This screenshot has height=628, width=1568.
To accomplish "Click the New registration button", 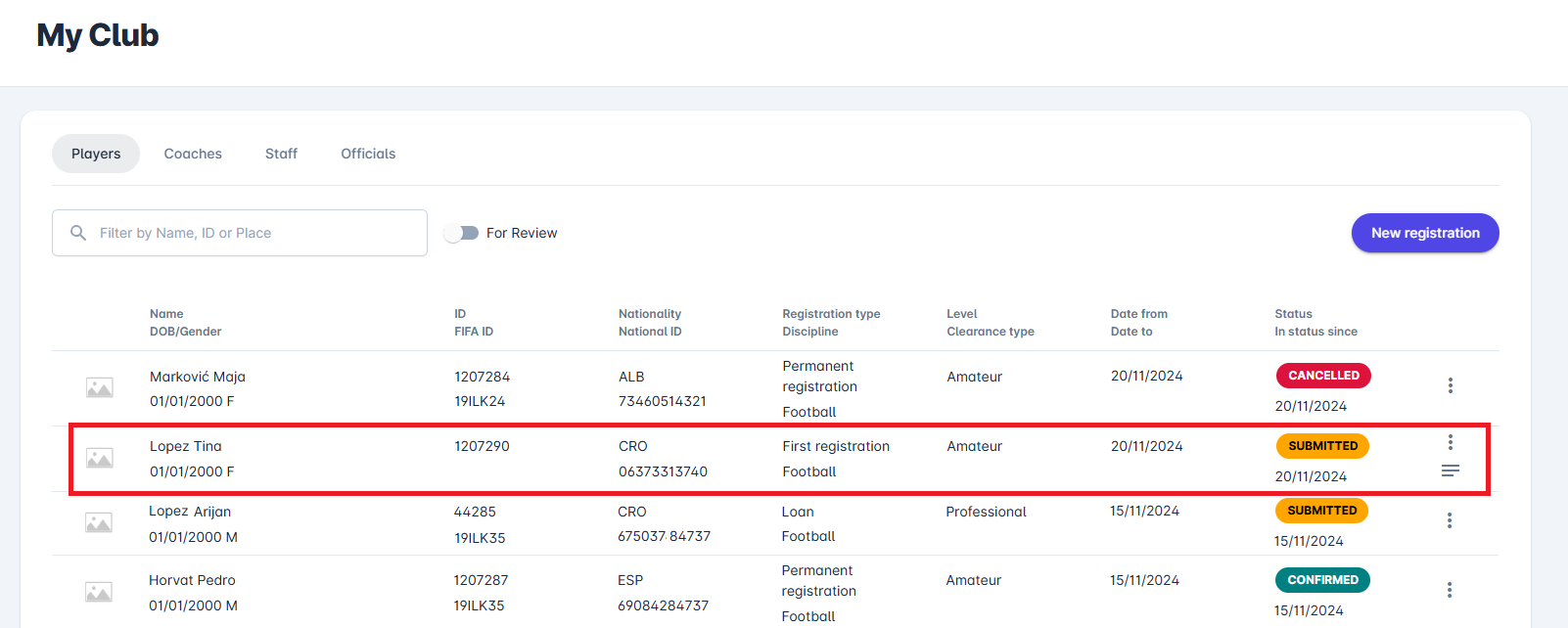I will 1424,233.
